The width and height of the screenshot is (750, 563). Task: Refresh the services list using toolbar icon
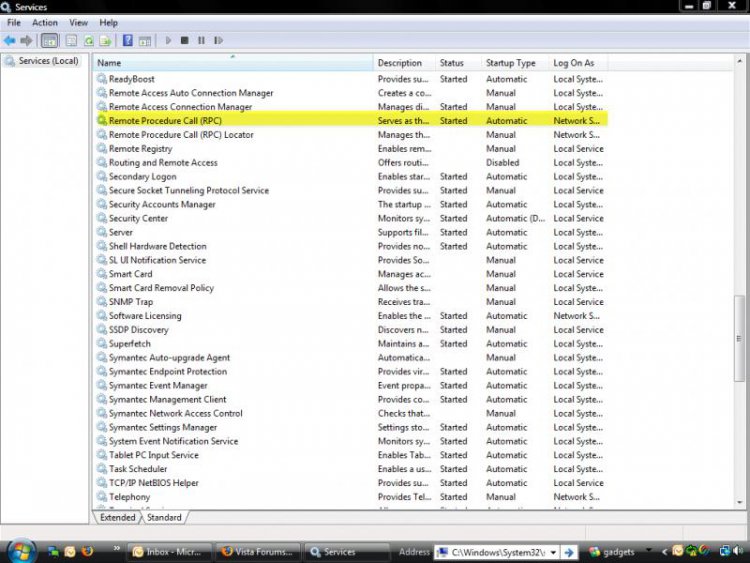(x=88, y=41)
